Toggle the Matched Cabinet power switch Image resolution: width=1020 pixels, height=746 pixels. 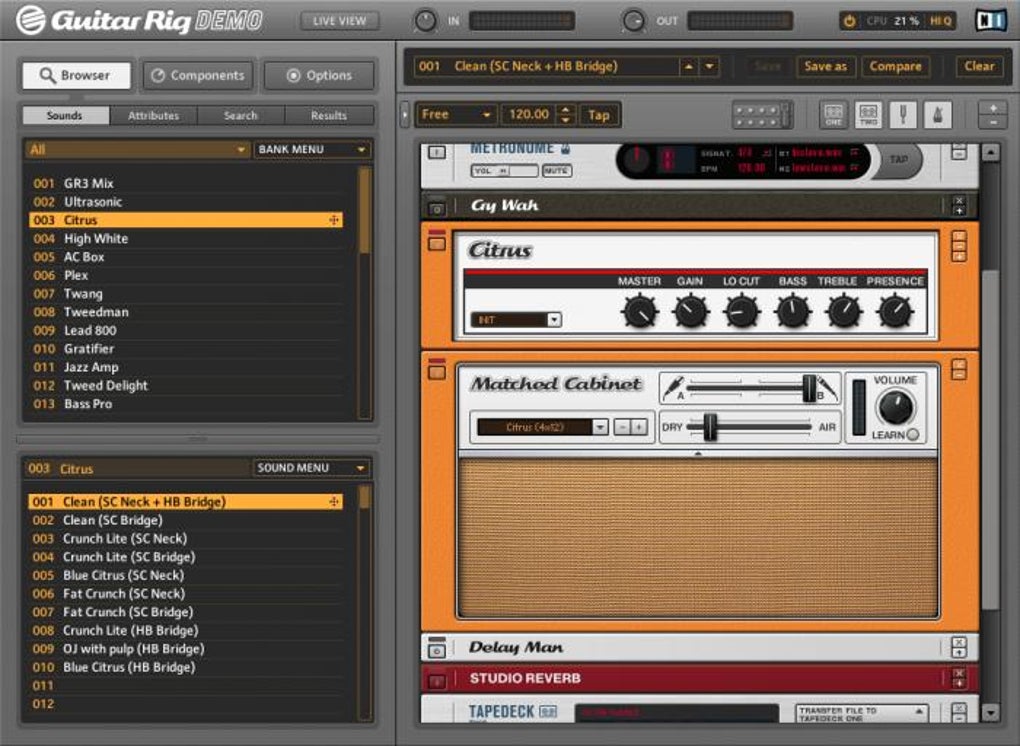437,372
